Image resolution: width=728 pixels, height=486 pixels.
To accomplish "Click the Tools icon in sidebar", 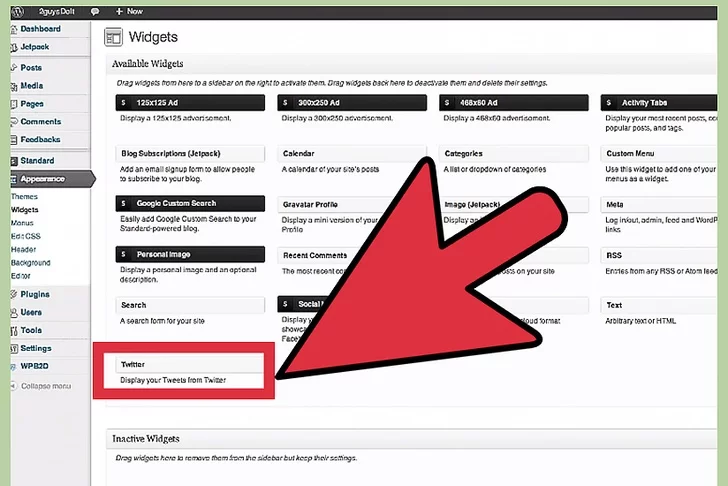I will pyautogui.click(x=15, y=330).
